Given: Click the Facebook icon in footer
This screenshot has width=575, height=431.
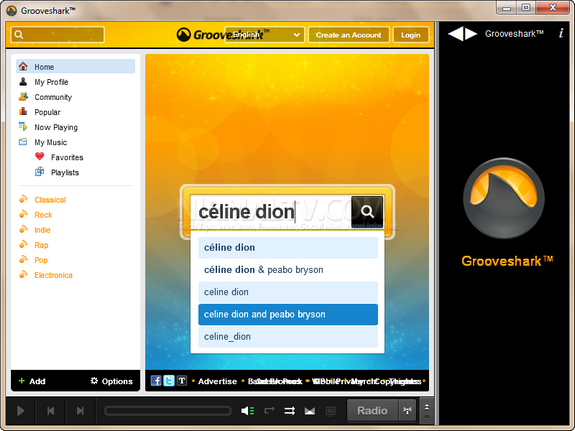Looking at the screenshot, I should pos(156,381).
